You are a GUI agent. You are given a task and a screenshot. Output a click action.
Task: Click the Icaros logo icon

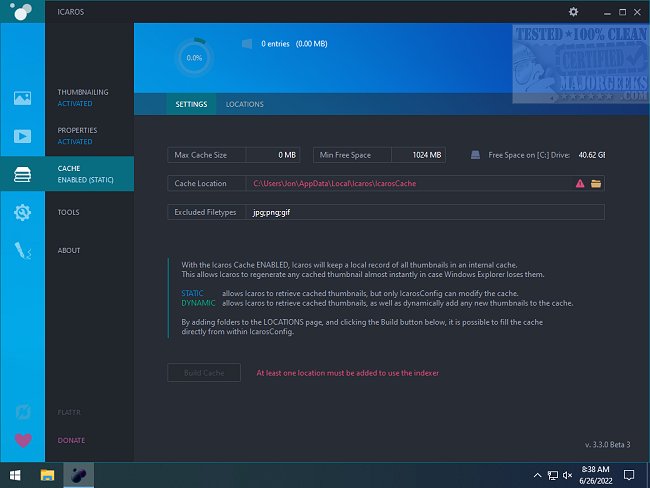click(x=21, y=11)
